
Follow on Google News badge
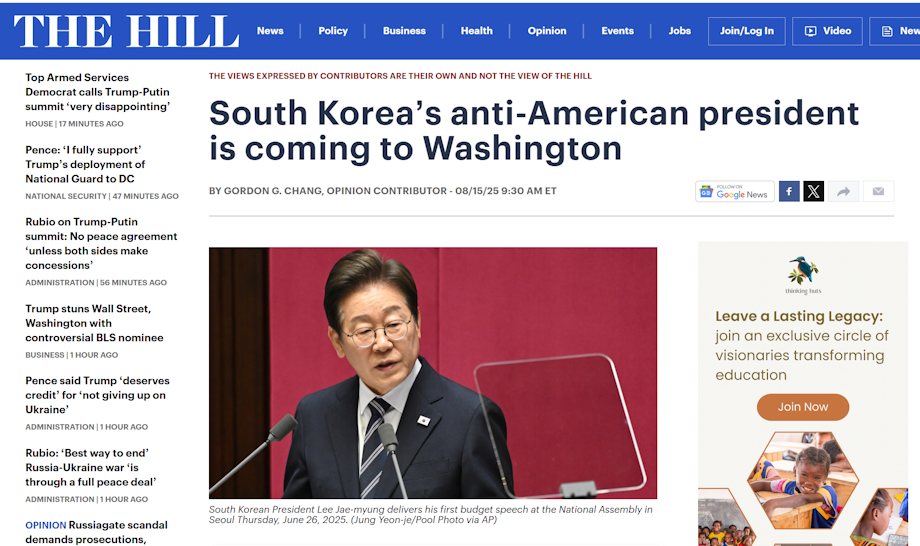735,191
